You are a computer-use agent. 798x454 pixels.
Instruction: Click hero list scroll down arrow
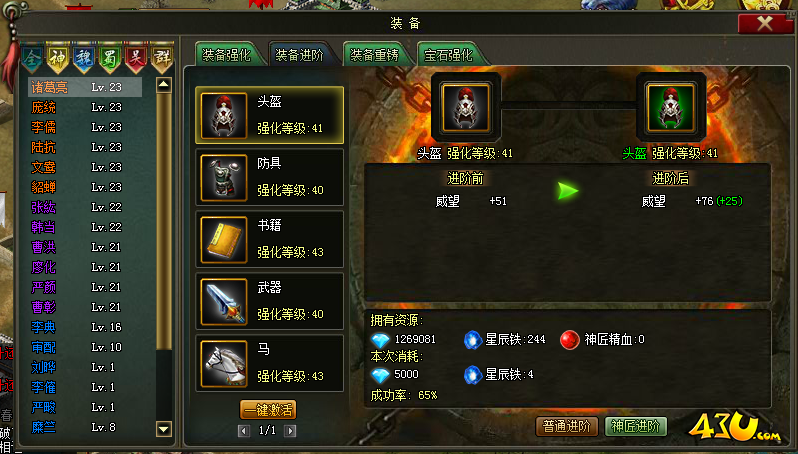[x=164, y=429]
